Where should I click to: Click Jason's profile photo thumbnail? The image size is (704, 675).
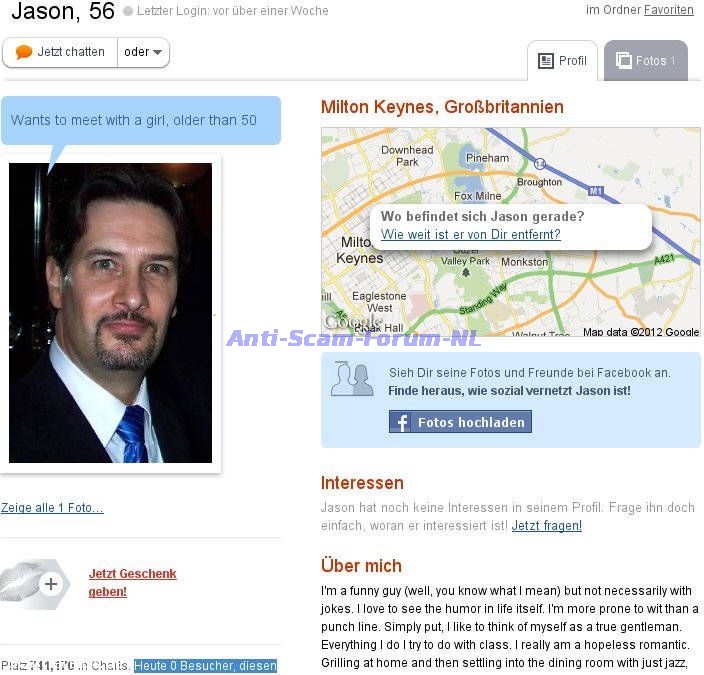pos(110,313)
